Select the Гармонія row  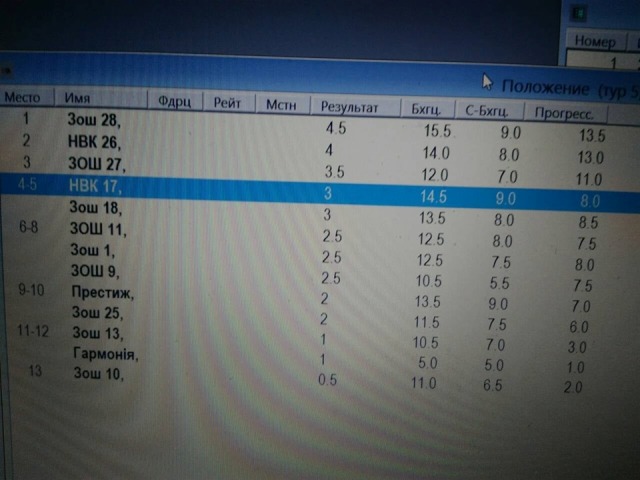pos(320,358)
